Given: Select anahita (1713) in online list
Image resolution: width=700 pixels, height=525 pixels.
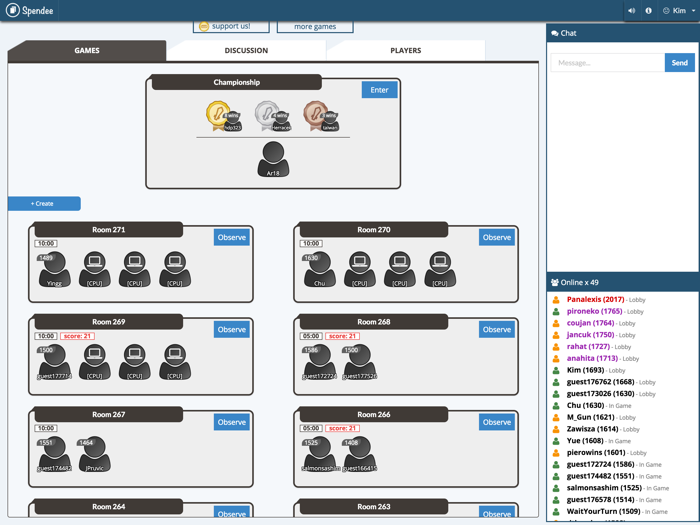Looking at the screenshot, I should [592, 358].
